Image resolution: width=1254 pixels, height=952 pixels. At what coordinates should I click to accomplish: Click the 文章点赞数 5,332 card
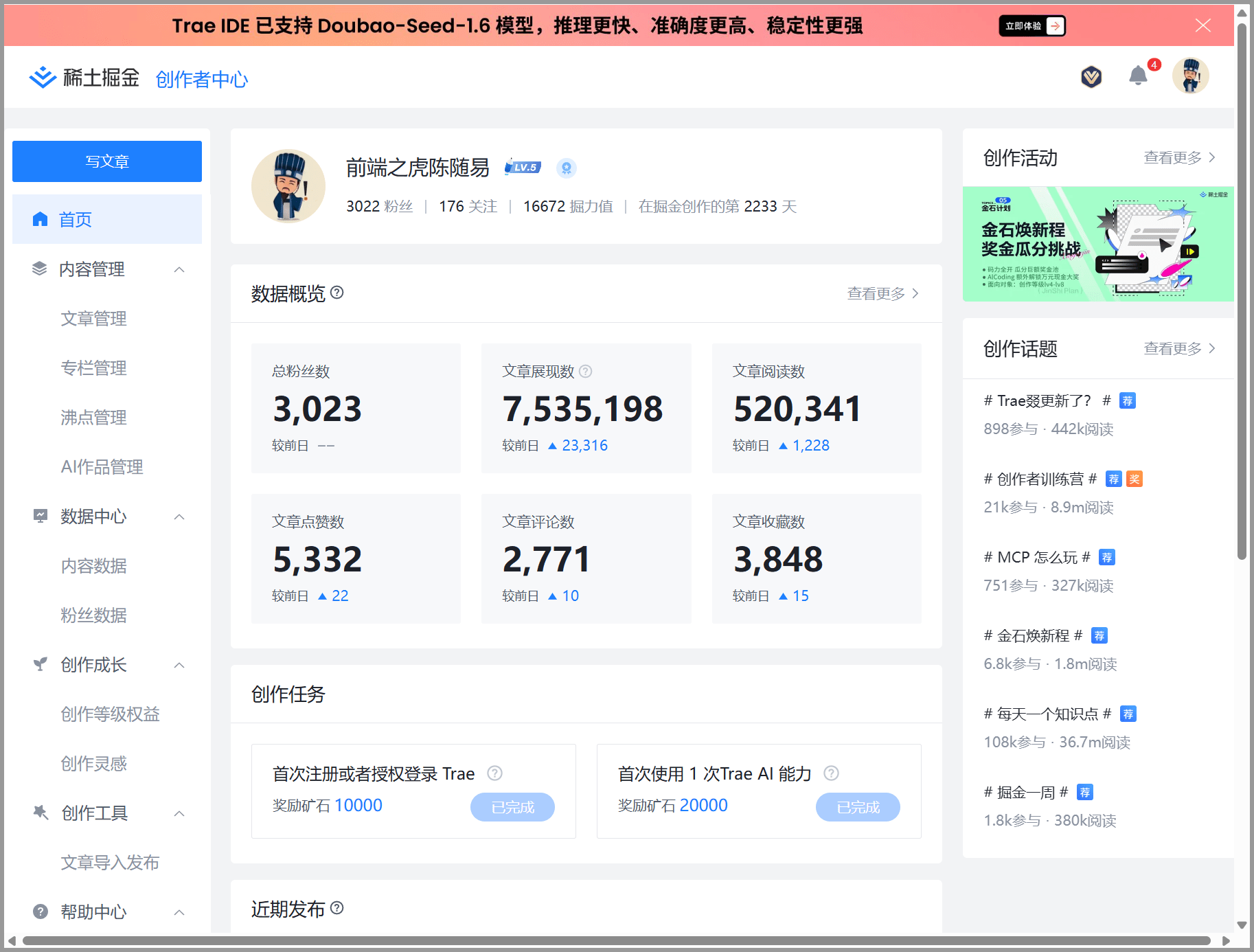(x=356, y=558)
